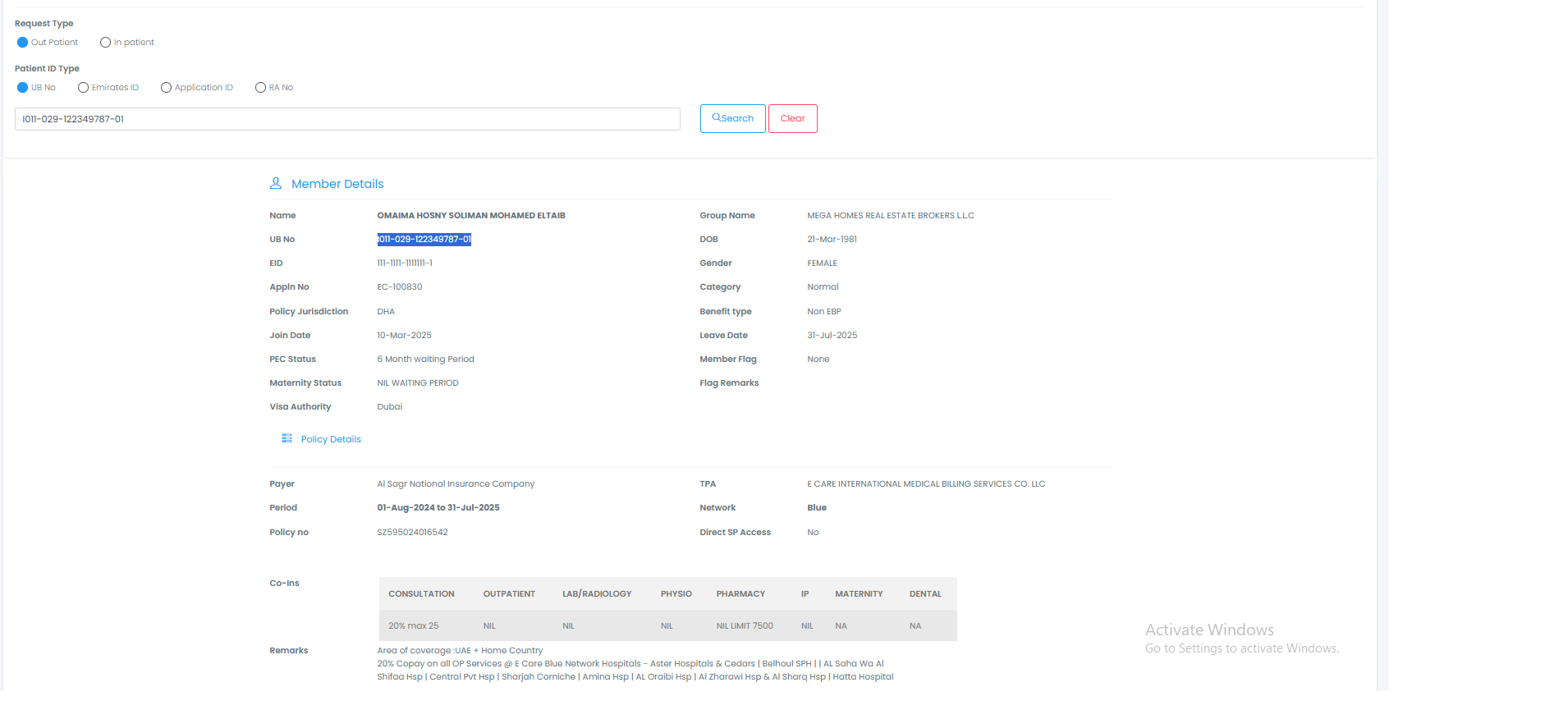Choose UB No as patient ID type

click(23, 88)
